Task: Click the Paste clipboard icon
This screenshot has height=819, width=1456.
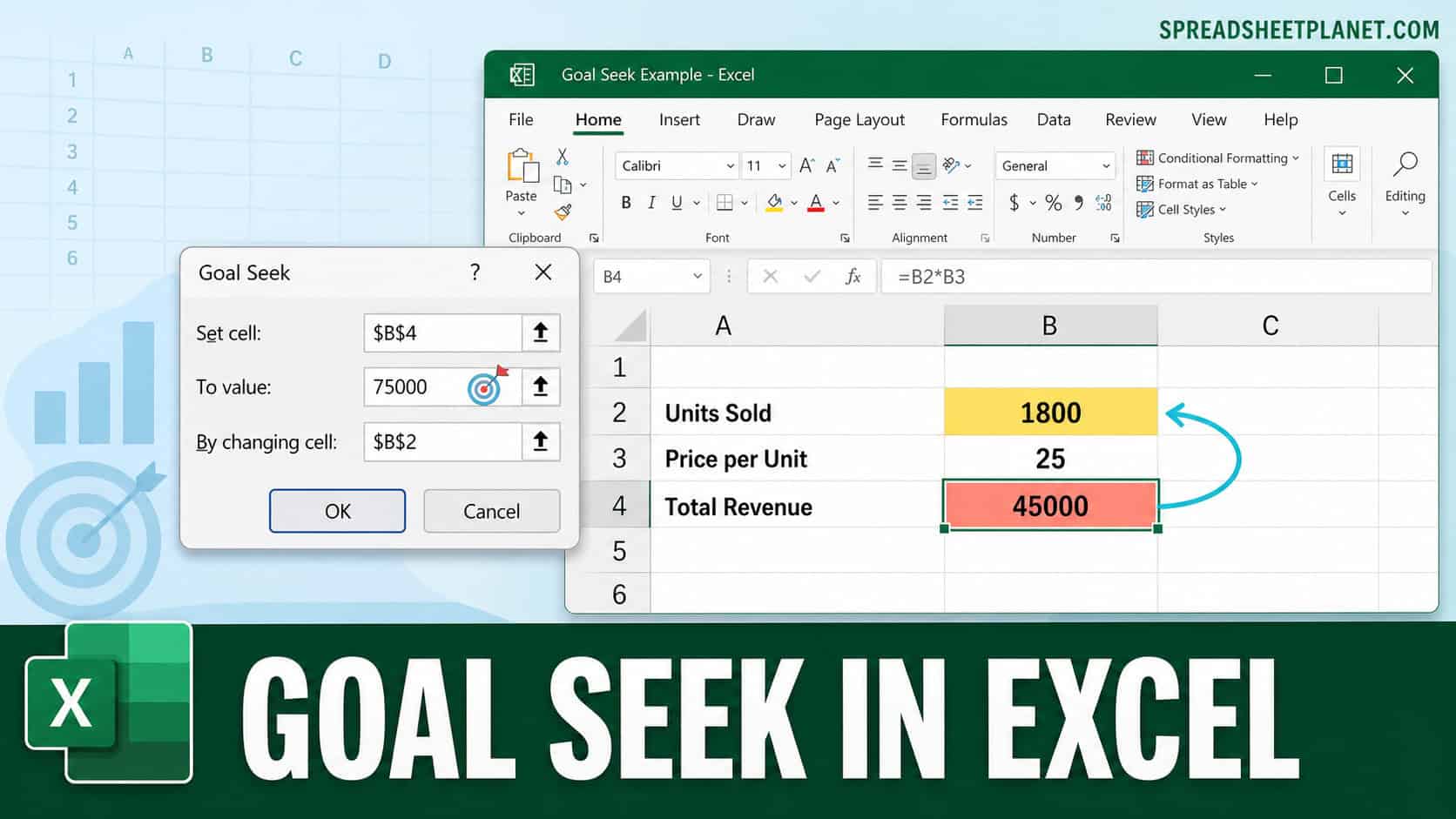Action: [x=522, y=165]
